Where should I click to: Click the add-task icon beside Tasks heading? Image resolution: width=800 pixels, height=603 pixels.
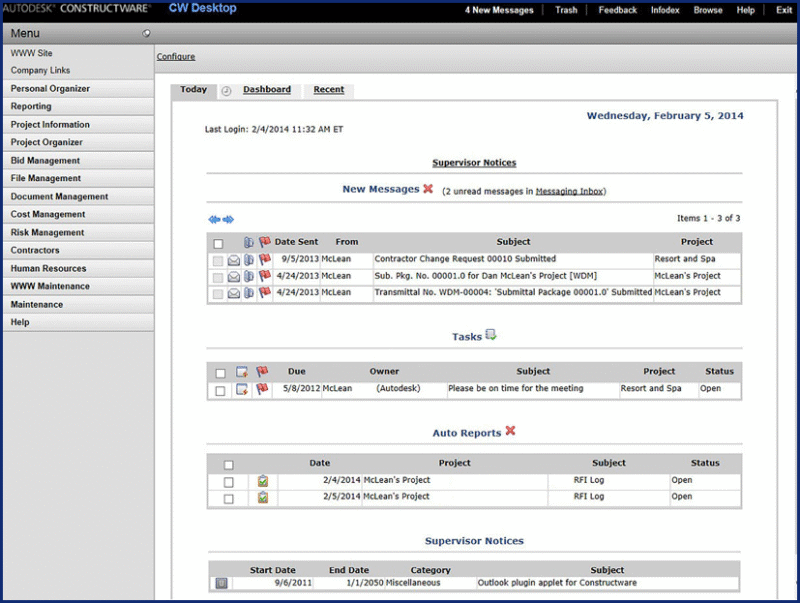tap(491, 336)
